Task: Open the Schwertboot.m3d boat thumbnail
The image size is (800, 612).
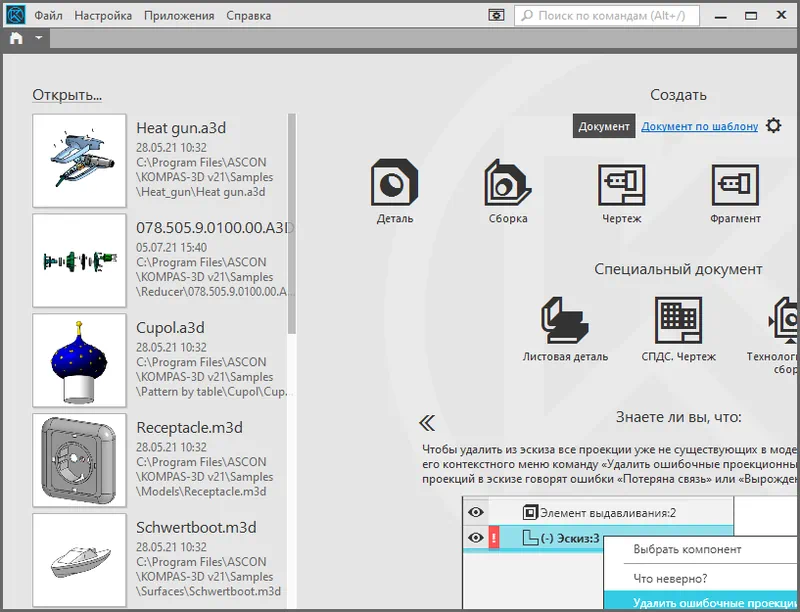Action: click(x=79, y=560)
